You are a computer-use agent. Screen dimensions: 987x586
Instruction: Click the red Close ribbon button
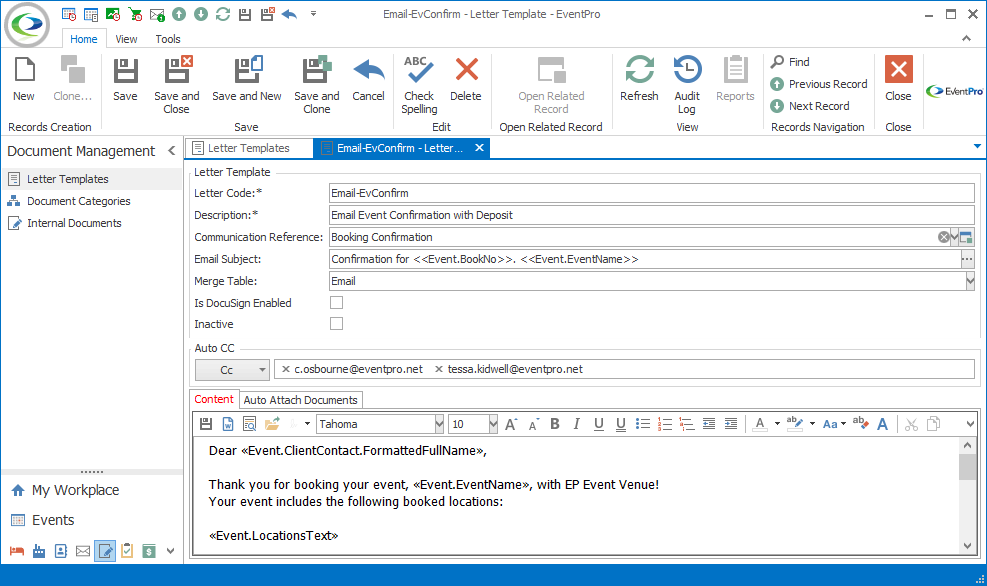click(x=898, y=78)
